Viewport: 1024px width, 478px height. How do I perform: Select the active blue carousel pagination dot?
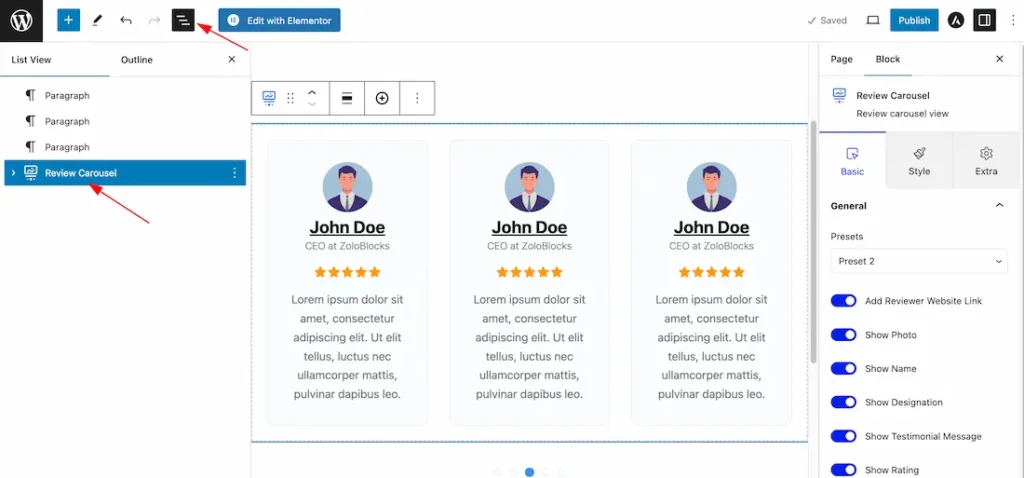pyautogui.click(x=530, y=471)
